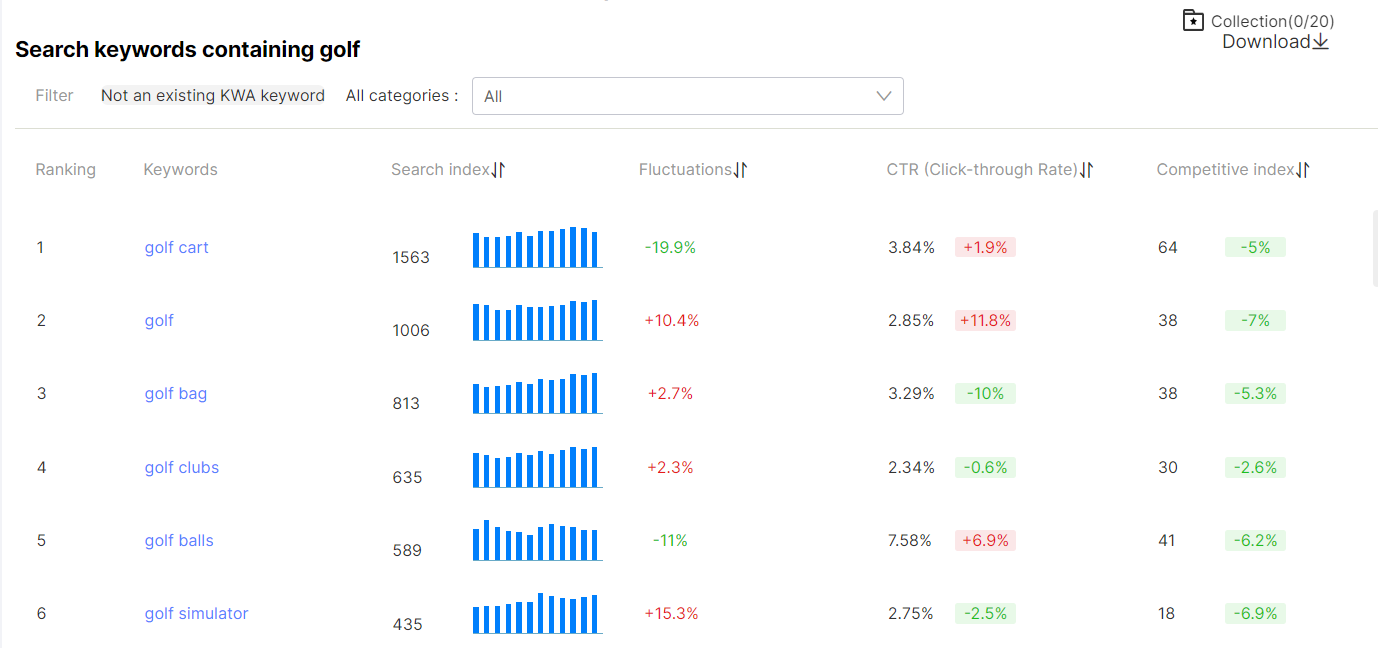1378x648 pixels.
Task: Open the 'golf simulator' keyword link
Action: tap(196, 613)
